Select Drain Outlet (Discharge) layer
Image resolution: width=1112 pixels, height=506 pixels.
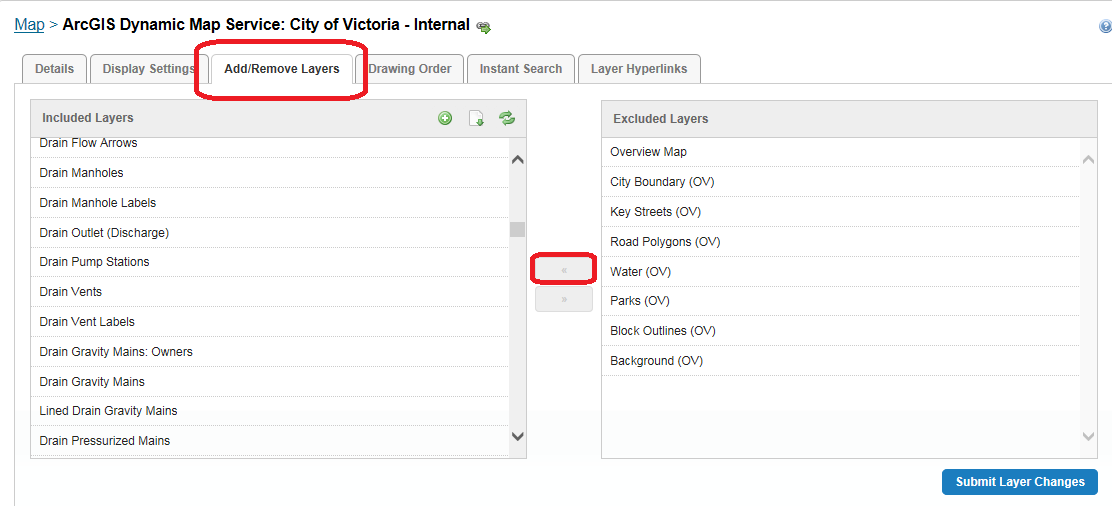point(269,233)
